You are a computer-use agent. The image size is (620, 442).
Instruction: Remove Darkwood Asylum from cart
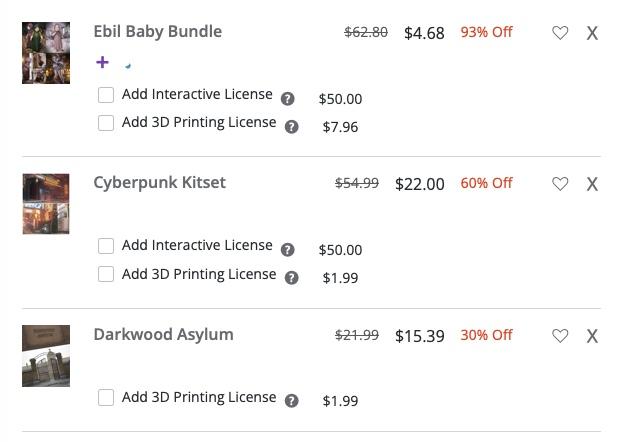click(592, 336)
